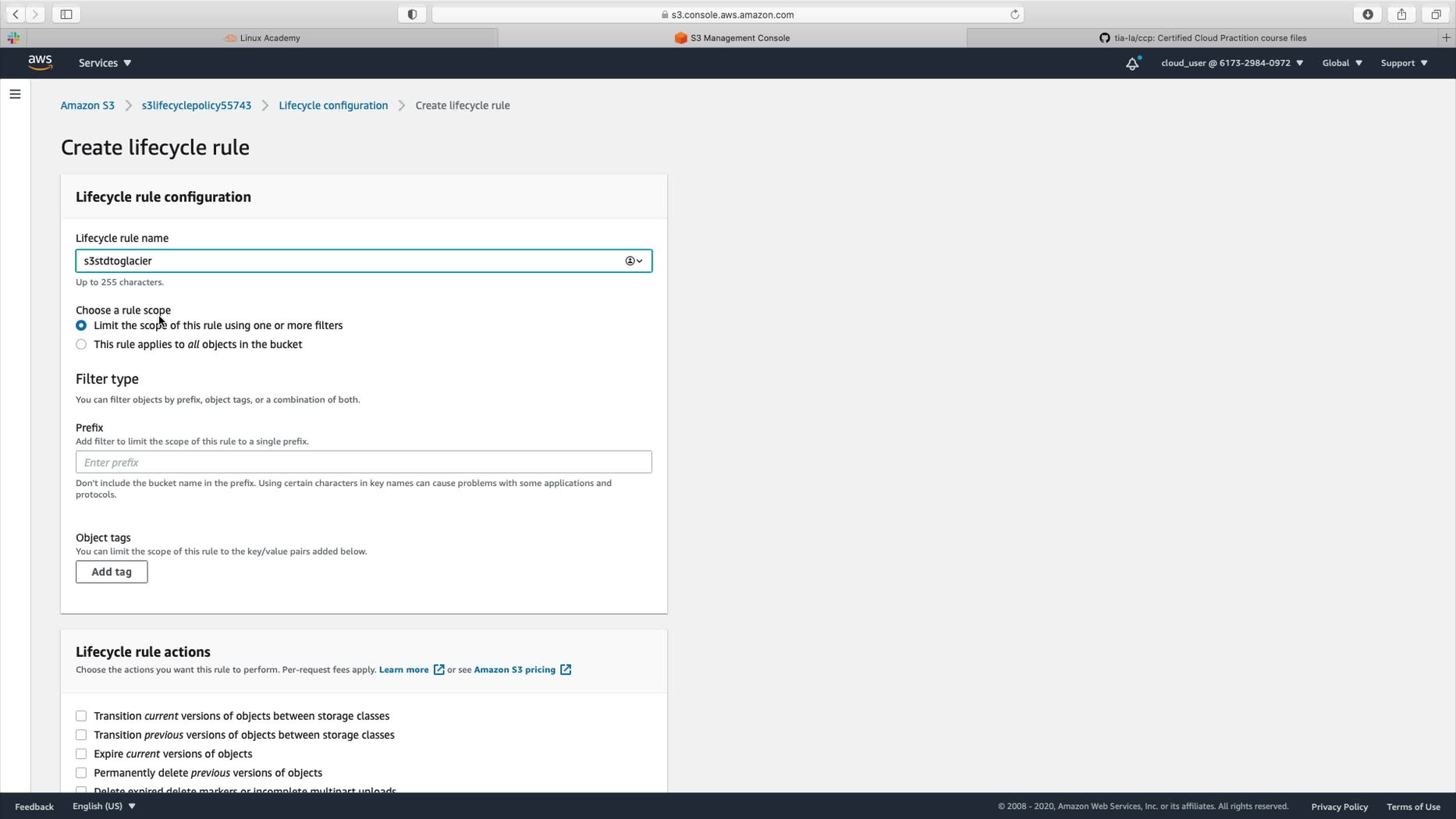Open the Global region dropdown

pos(1342,63)
